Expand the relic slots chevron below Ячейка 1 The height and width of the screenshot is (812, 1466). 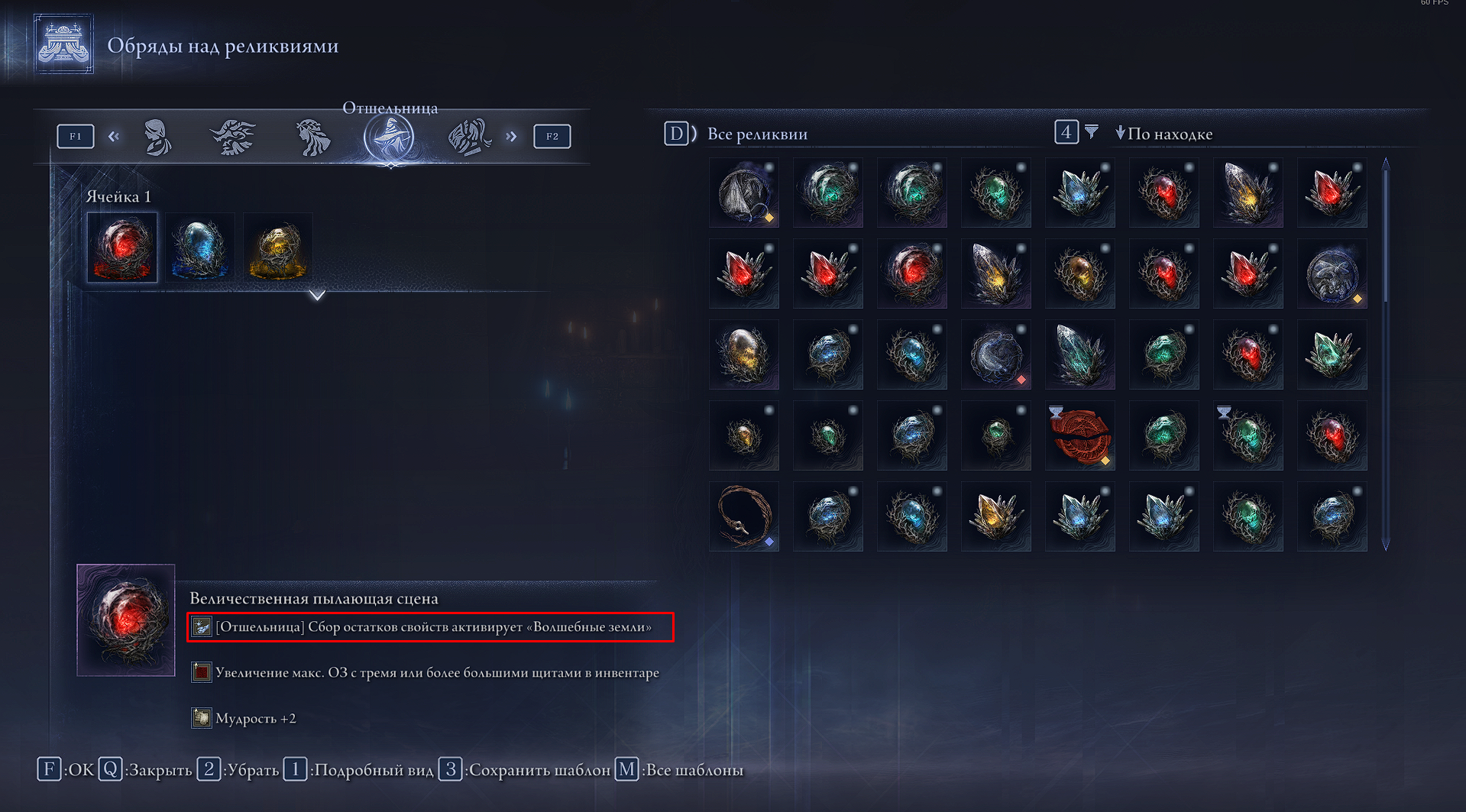(317, 295)
